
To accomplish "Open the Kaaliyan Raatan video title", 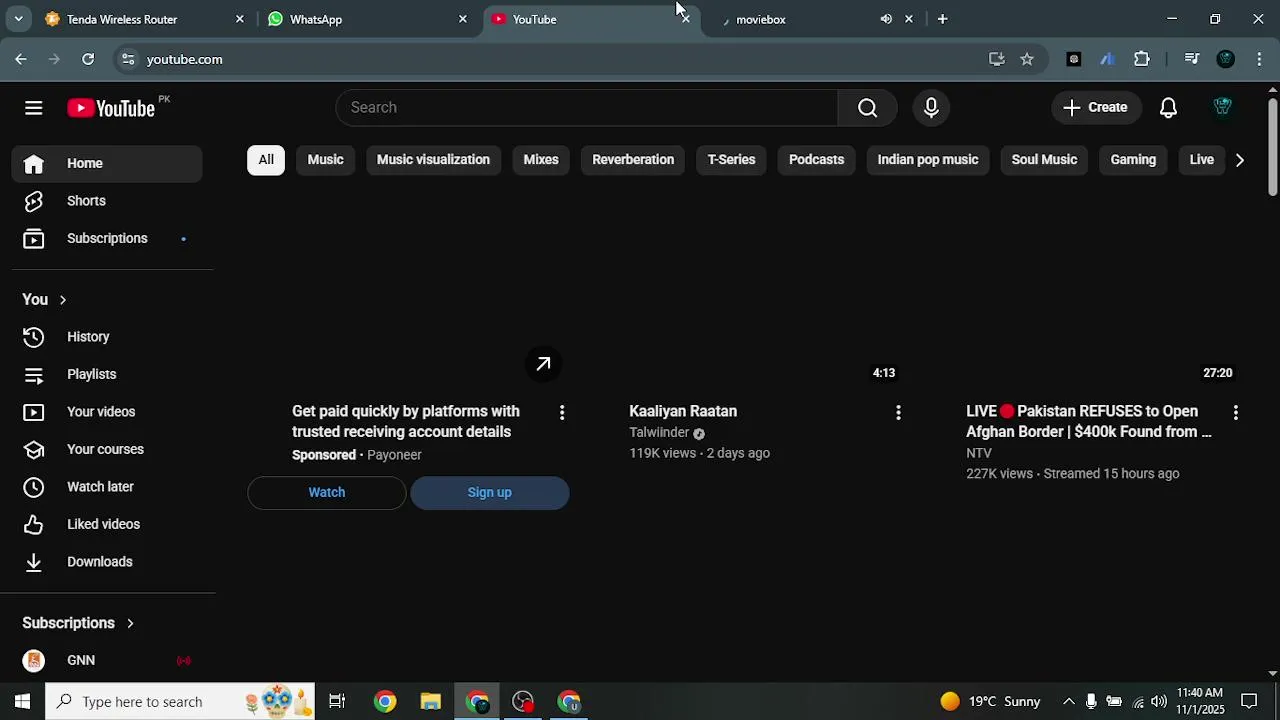I will [x=683, y=411].
